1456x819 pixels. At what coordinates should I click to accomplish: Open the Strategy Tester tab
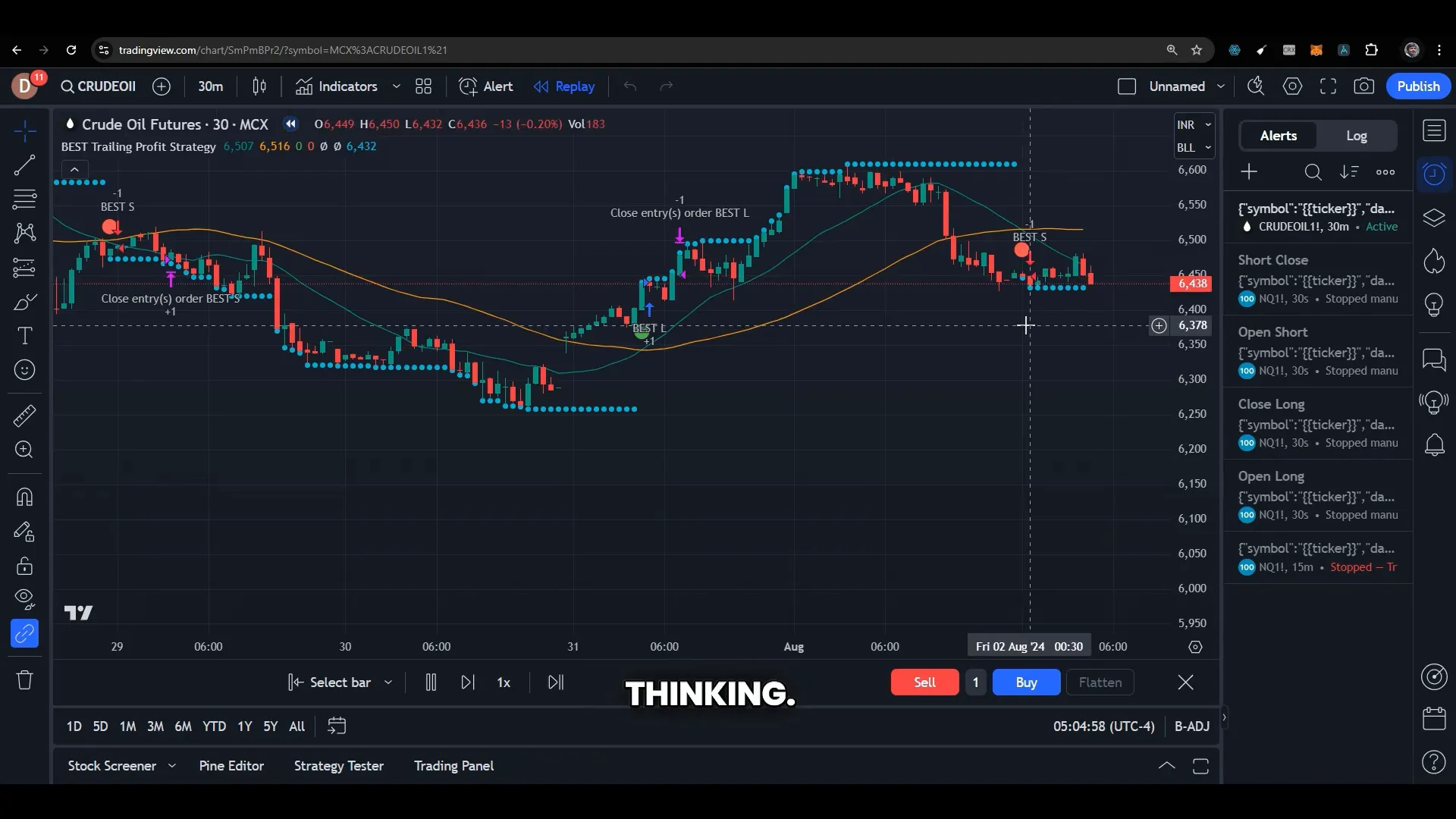point(339,766)
